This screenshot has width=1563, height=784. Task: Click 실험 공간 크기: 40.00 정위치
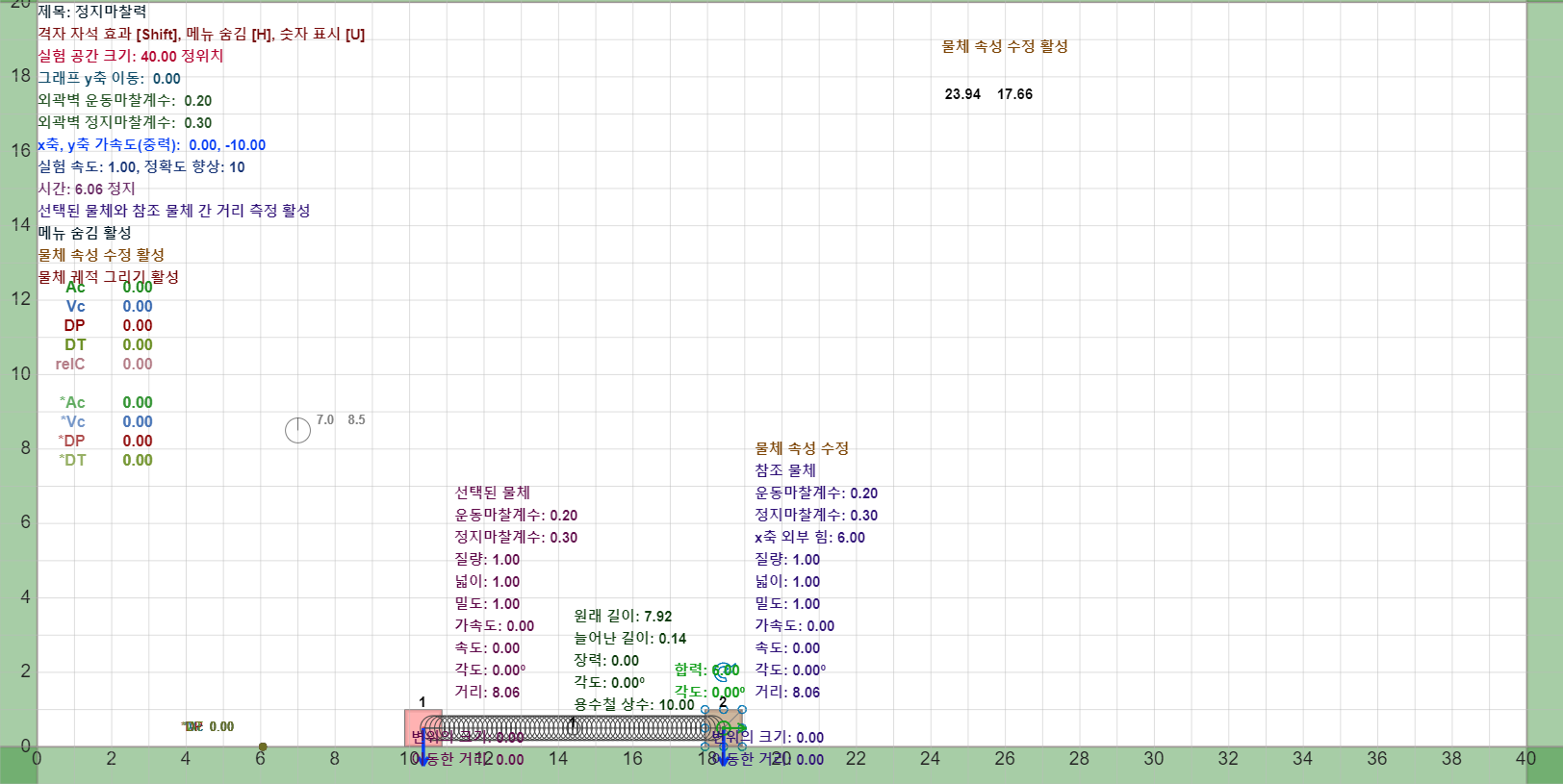(x=131, y=56)
